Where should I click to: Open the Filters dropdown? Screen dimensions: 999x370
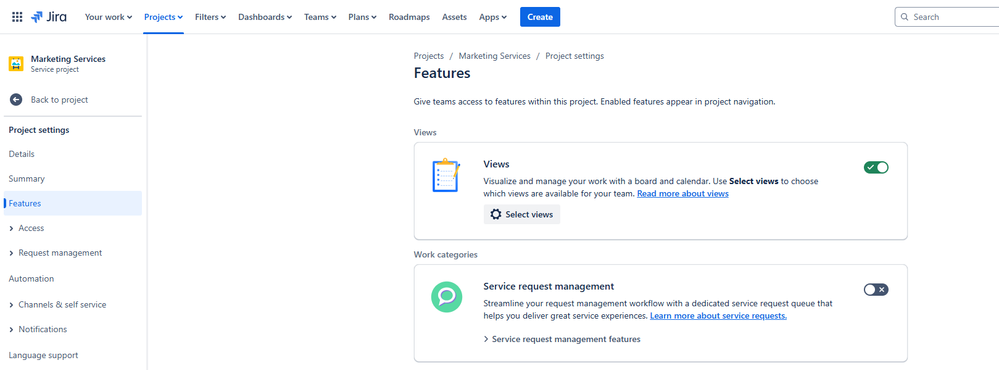210,17
